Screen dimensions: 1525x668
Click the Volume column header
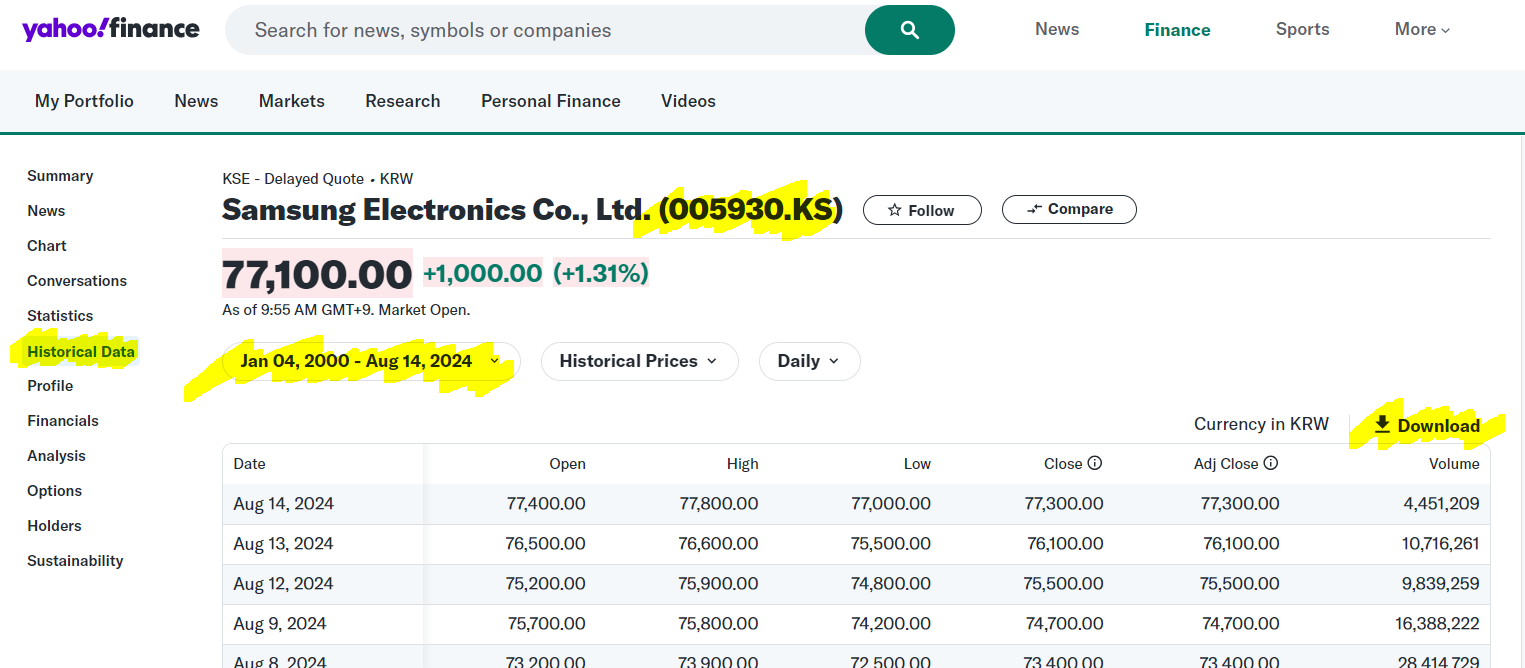(1454, 464)
